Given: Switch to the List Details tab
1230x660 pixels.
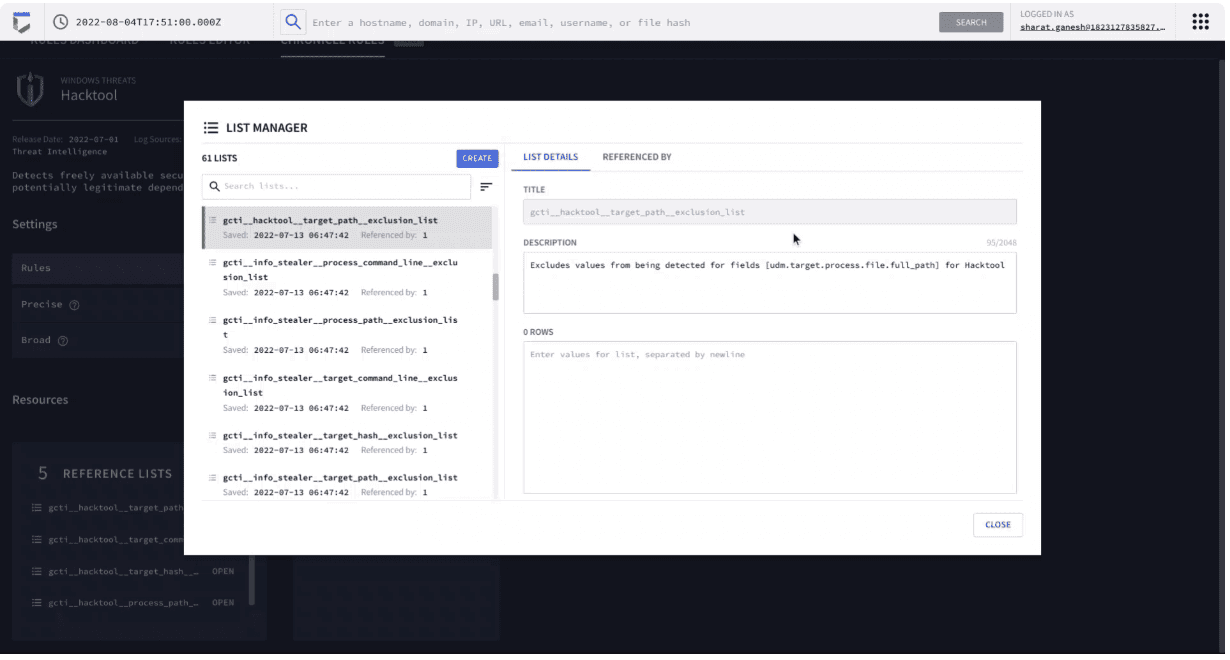Looking at the screenshot, I should pyautogui.click(x=551, y=157).
